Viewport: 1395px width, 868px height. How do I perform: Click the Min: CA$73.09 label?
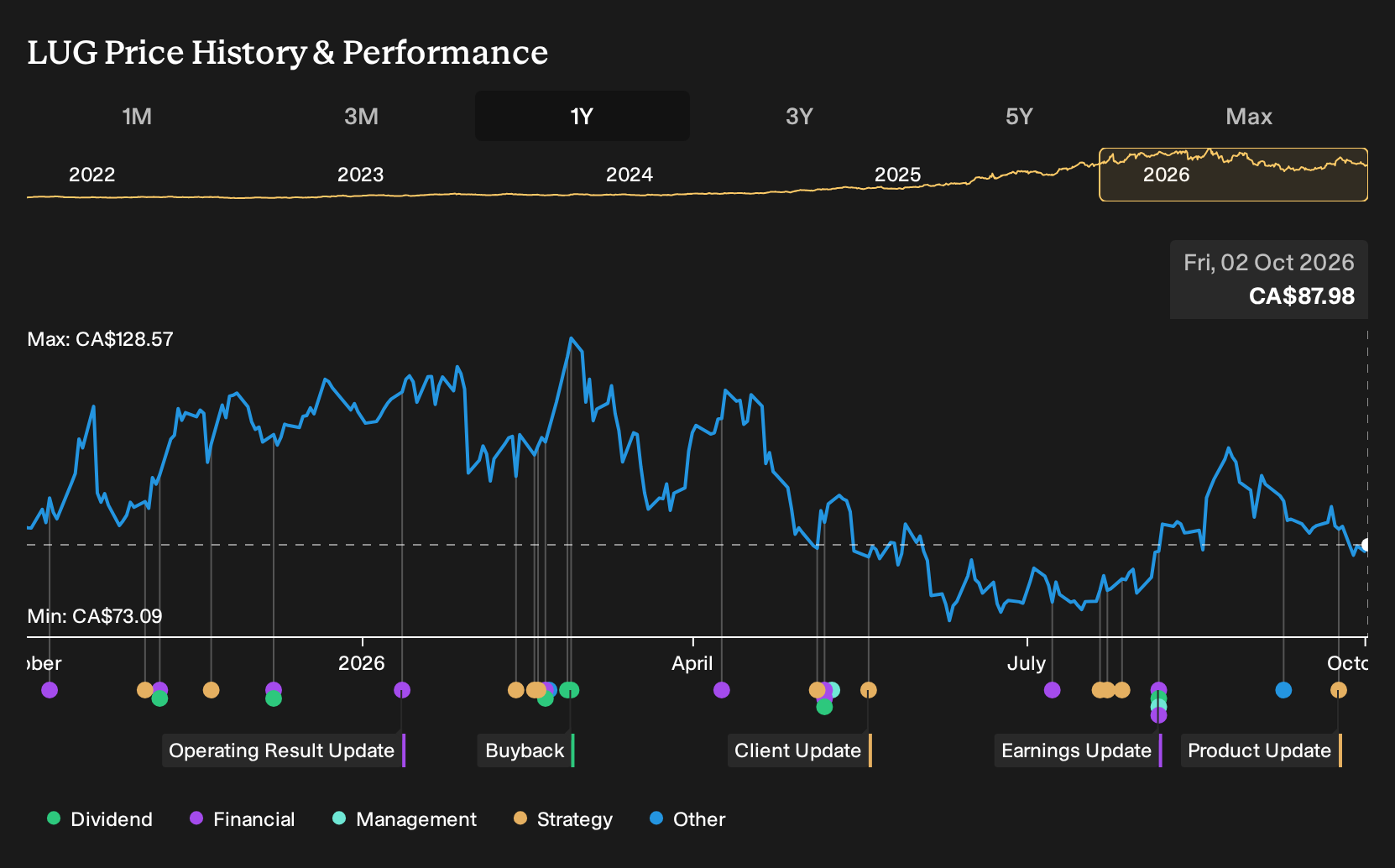(95, 616)
